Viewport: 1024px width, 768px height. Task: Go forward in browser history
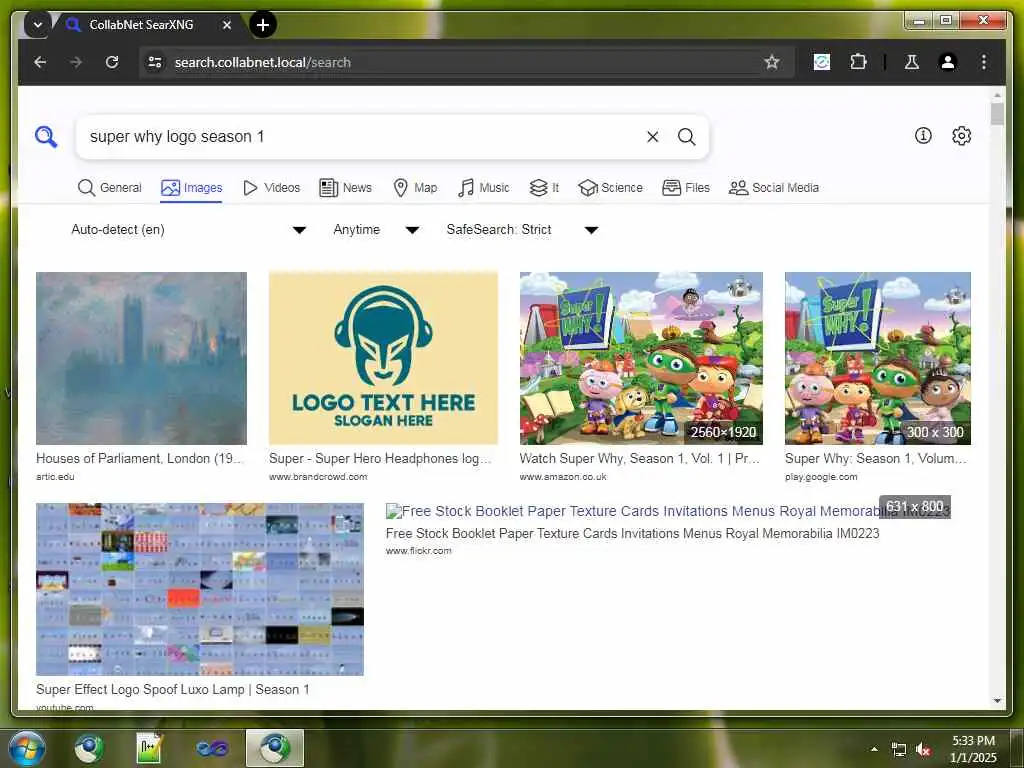76,62
